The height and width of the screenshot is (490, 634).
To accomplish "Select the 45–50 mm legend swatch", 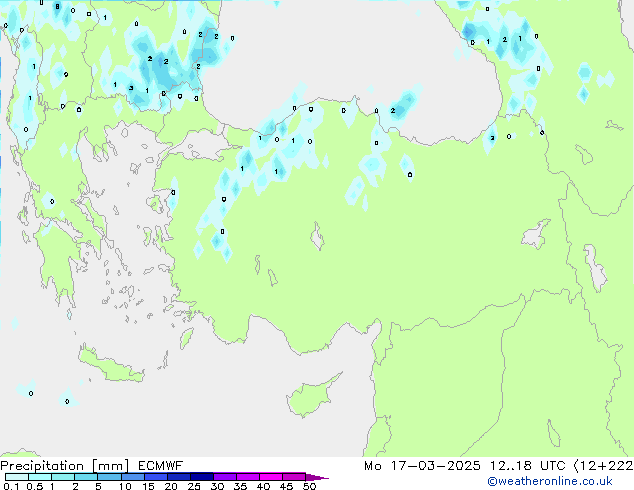I will click(x=294, y=477).
